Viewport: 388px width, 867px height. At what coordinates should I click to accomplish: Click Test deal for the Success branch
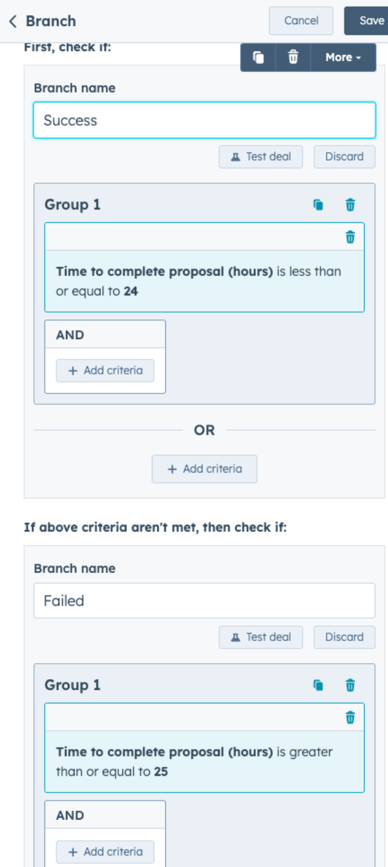pyautogui.click(x=261, y=156)
